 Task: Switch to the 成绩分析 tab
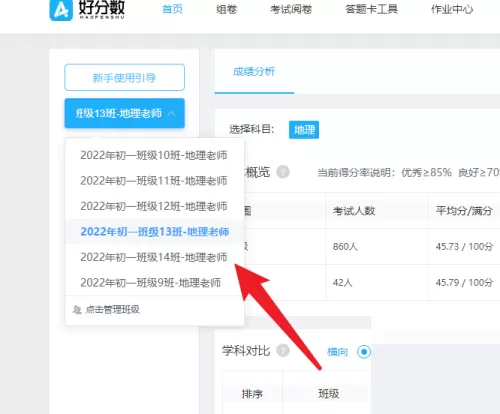click(x=254, y=71)
